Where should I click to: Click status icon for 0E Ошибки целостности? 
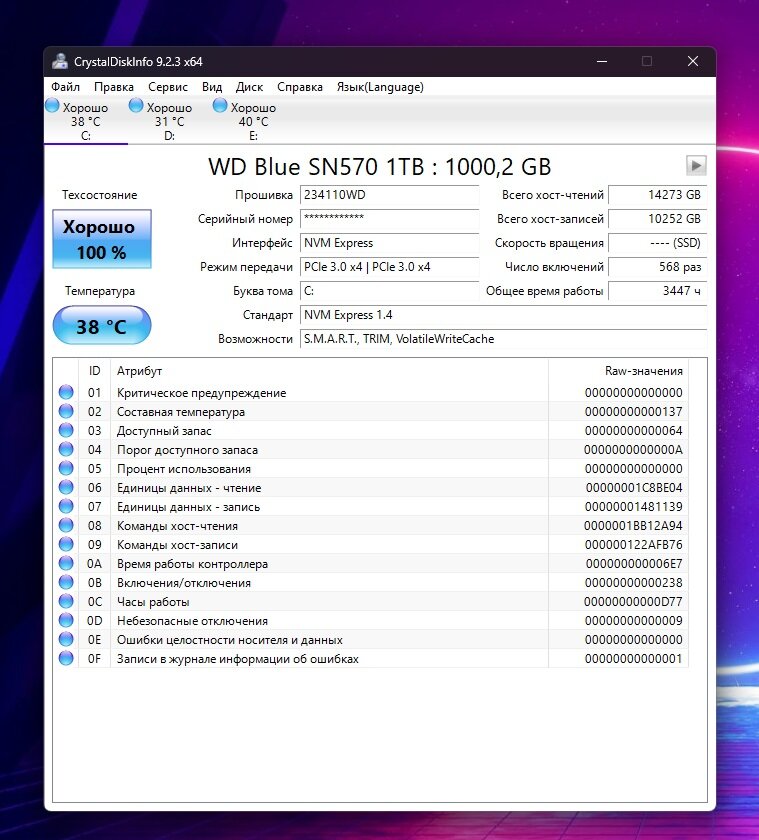click(x=66, y=639)
